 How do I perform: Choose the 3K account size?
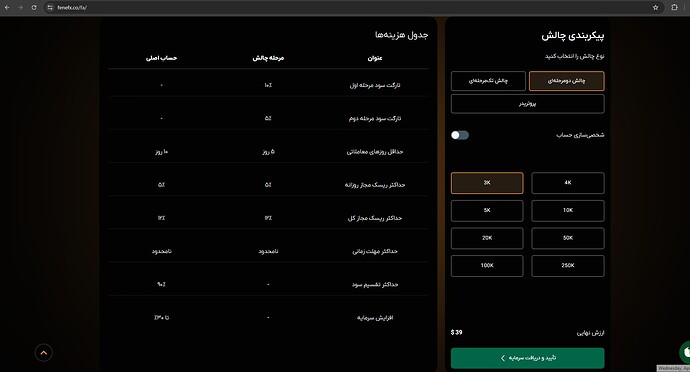click(487, 183)
